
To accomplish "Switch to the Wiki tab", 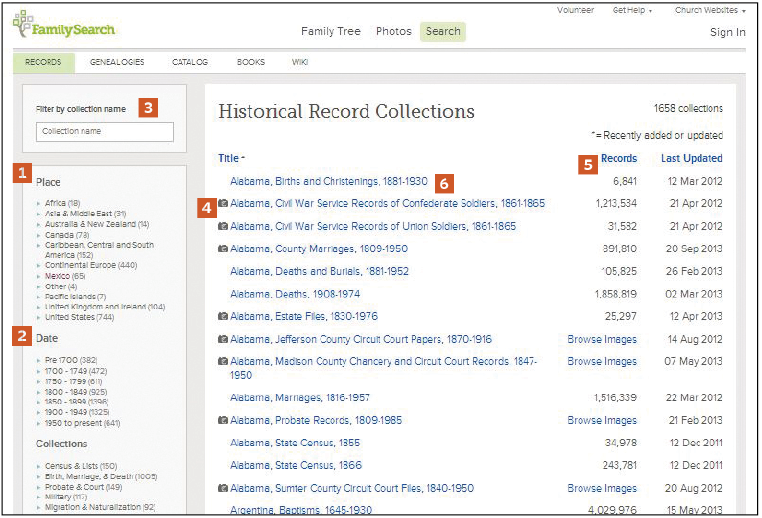I will point(300,62).
